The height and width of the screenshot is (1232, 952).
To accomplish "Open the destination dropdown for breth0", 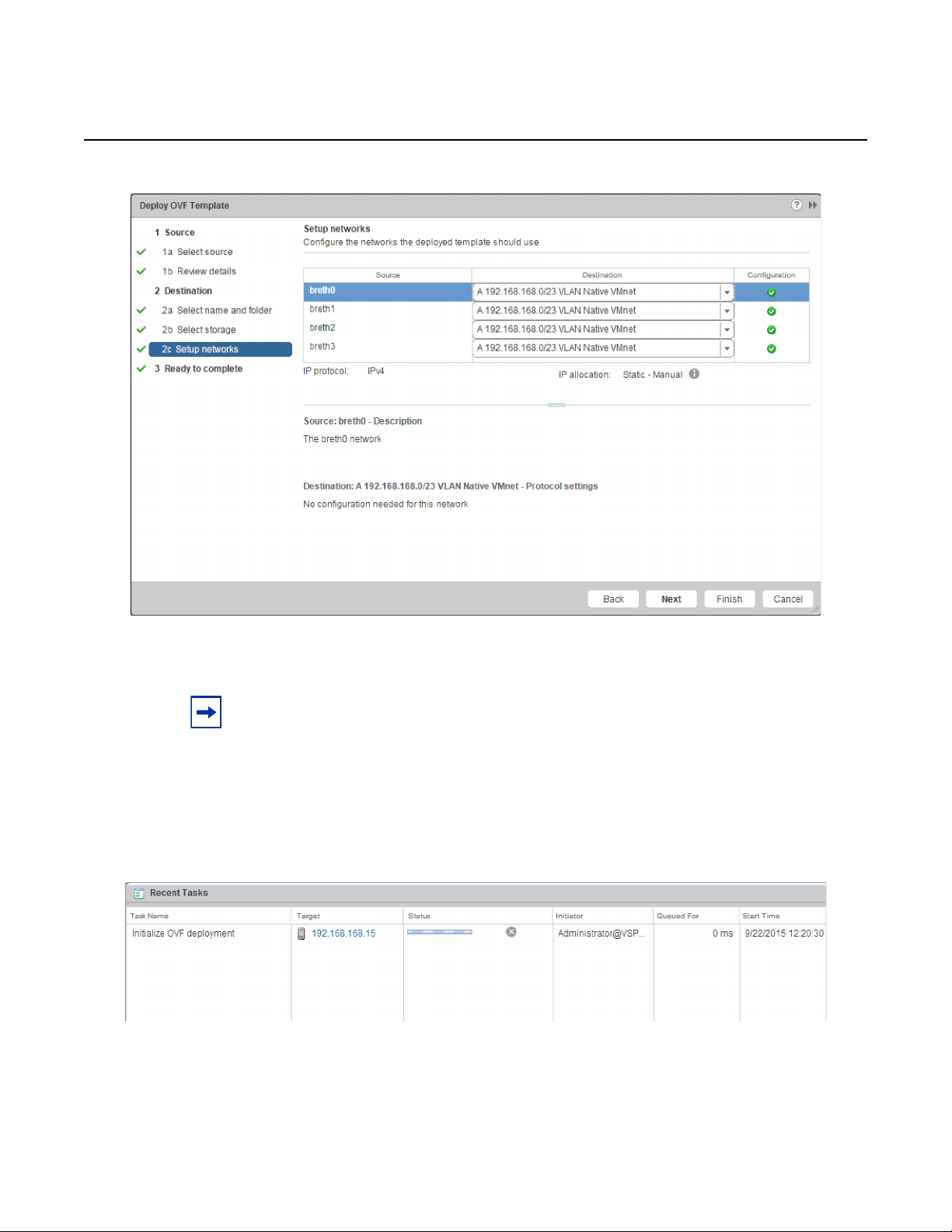I will (x=727, y=292).
